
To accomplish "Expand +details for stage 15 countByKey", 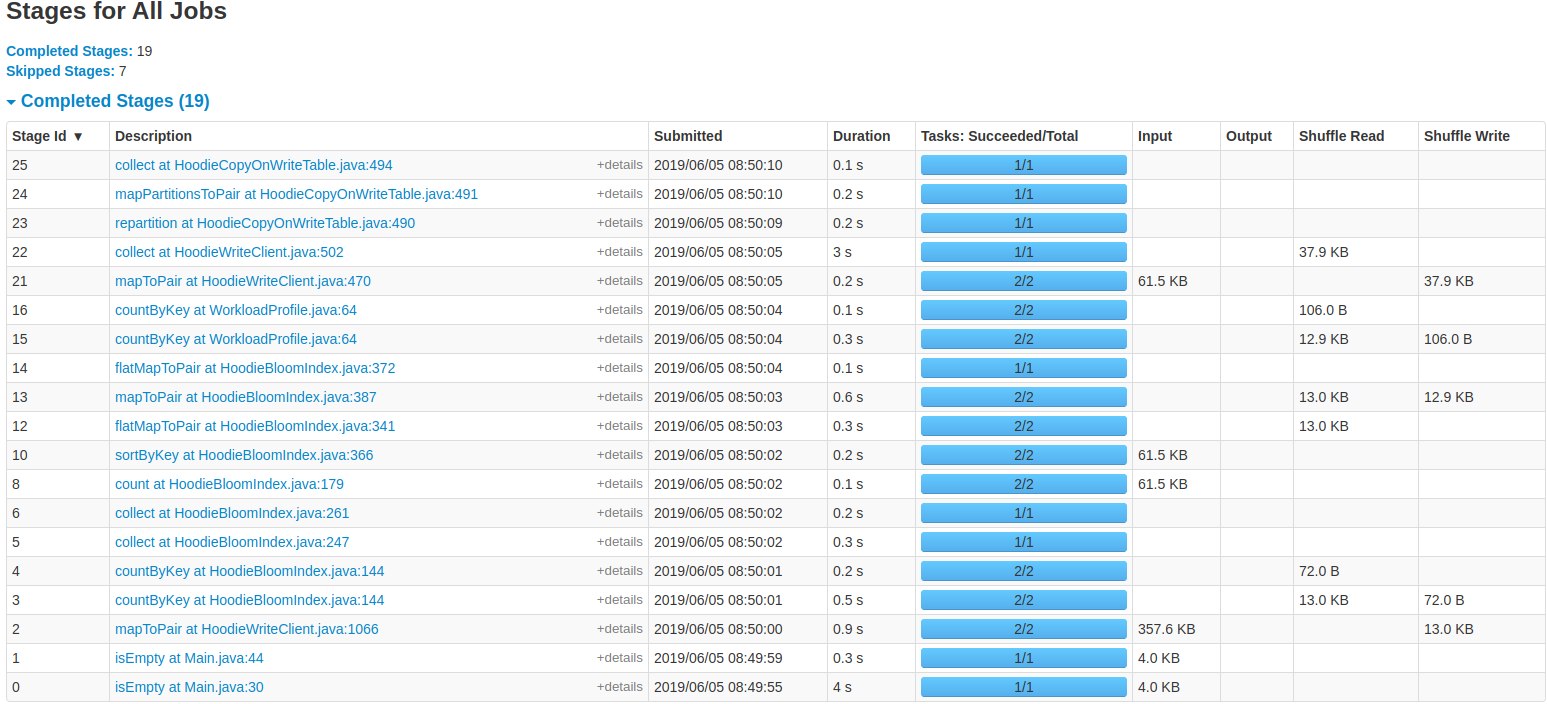I will point(620,339).
